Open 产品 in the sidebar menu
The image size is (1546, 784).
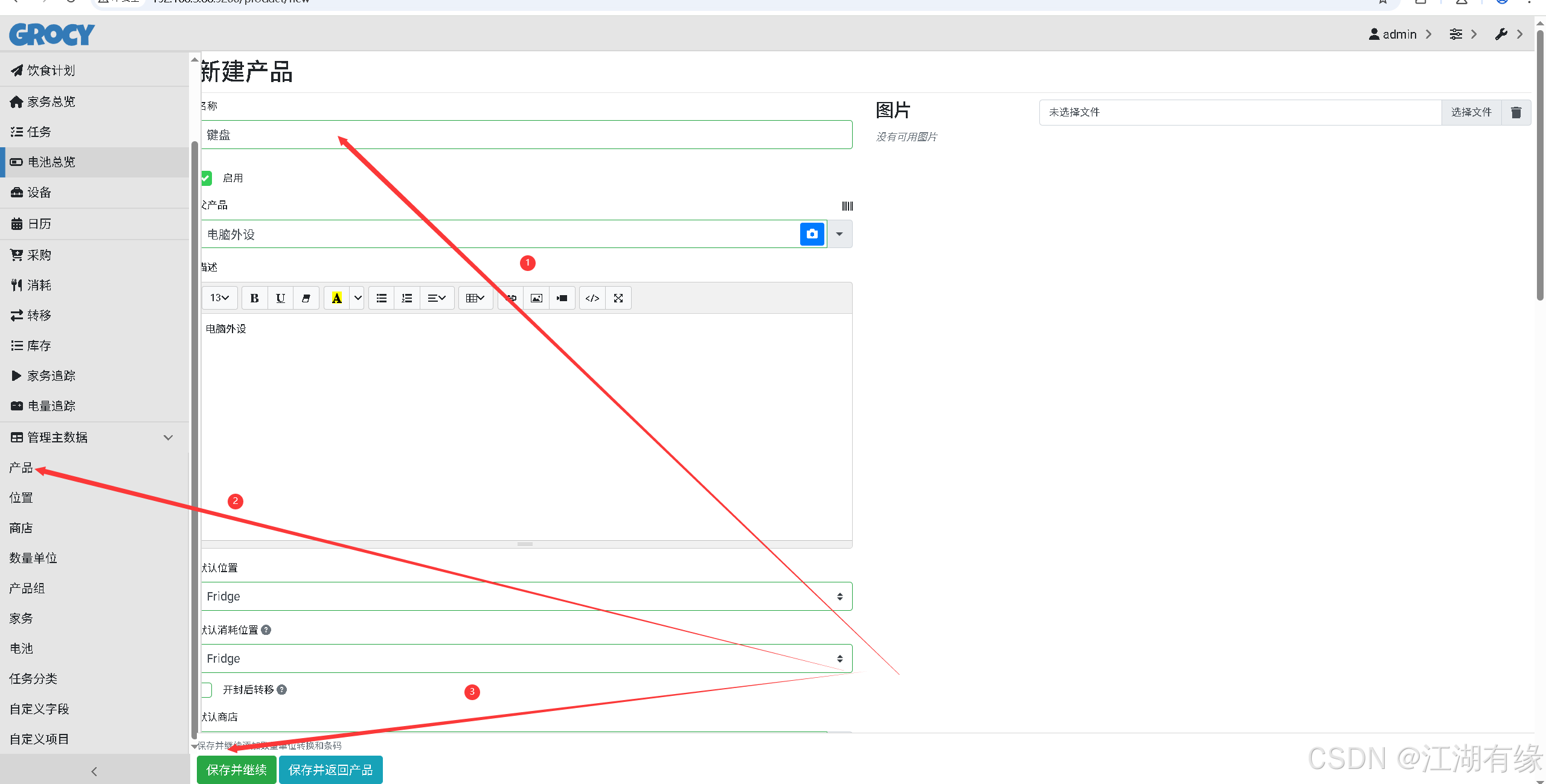tap(21, 468)
